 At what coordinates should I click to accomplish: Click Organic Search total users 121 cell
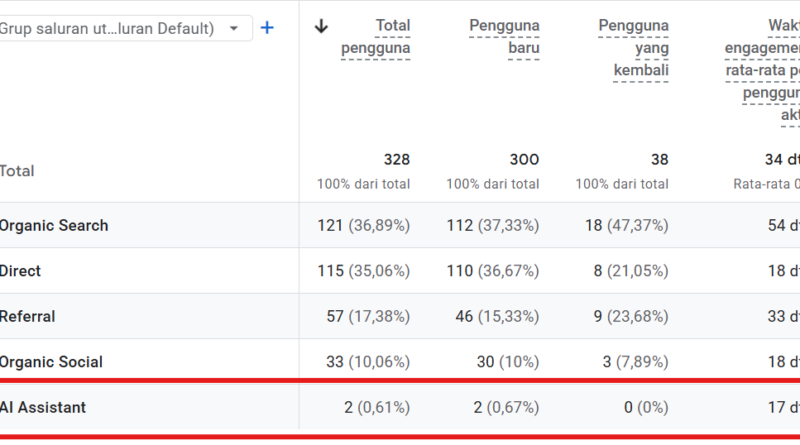364,226
